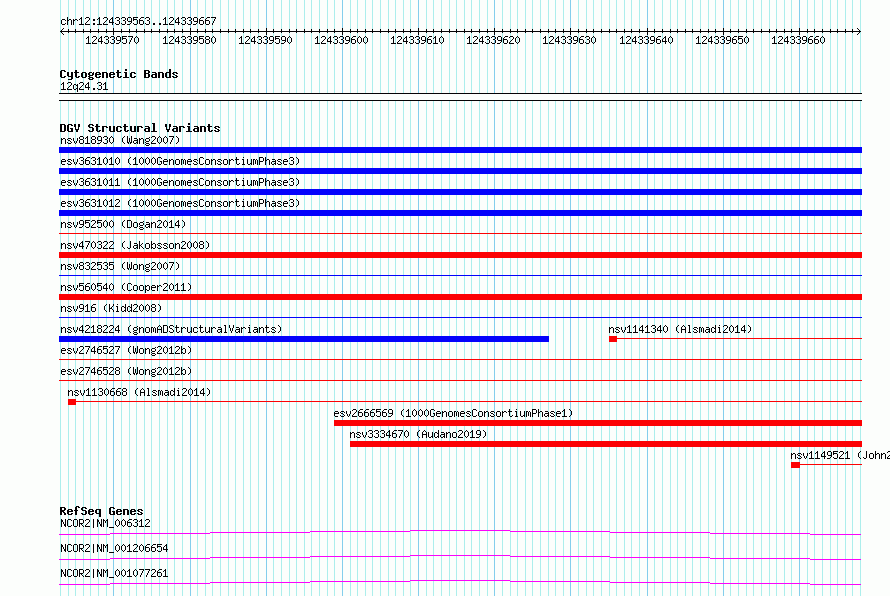This screenshot has width=890, height=596.
Task: Click the red bar under esv2666569
Action: 598,423
